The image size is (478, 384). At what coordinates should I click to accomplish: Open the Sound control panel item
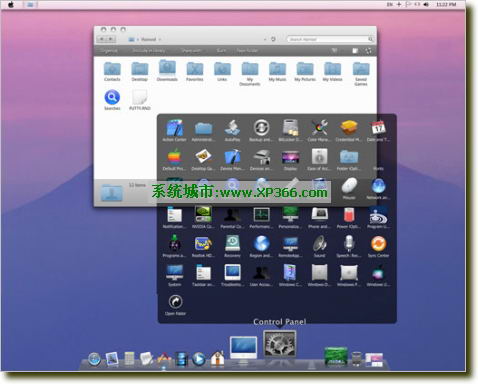pyautogui.click(x=319, y=247)
